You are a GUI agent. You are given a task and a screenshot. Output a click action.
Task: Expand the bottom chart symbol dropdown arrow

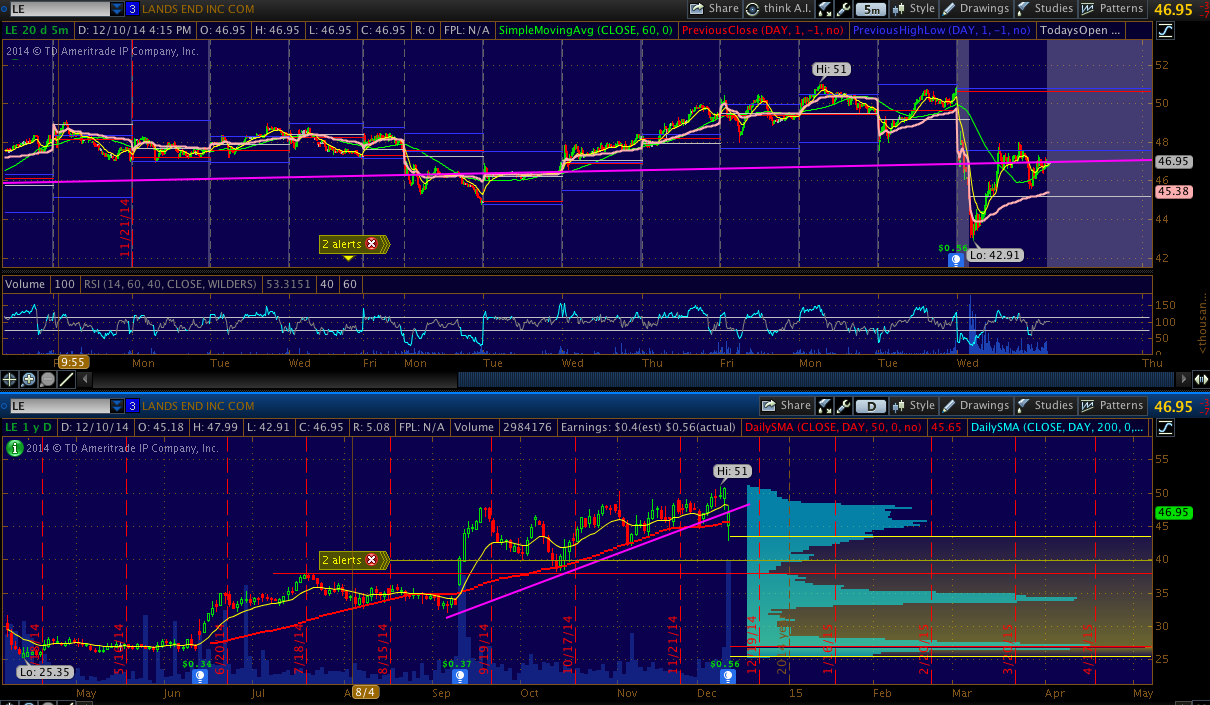click(118, 406)
